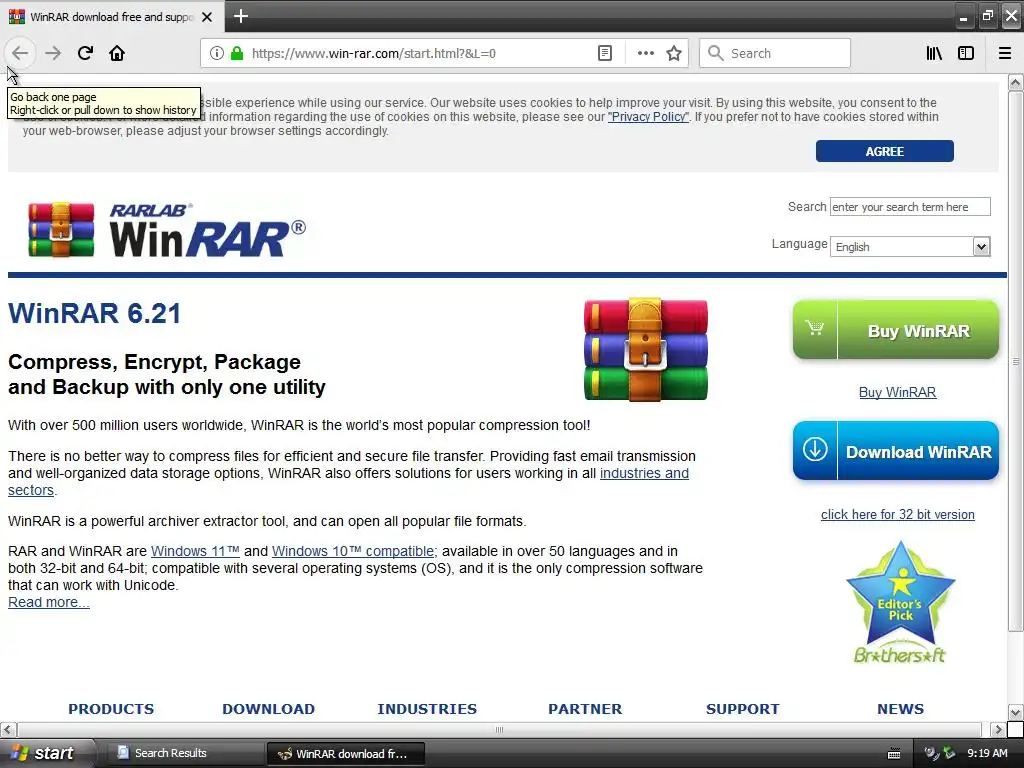The image size is (1024, 768).
Task: Show the sidebars icon
Action: (x=966, y=53)
